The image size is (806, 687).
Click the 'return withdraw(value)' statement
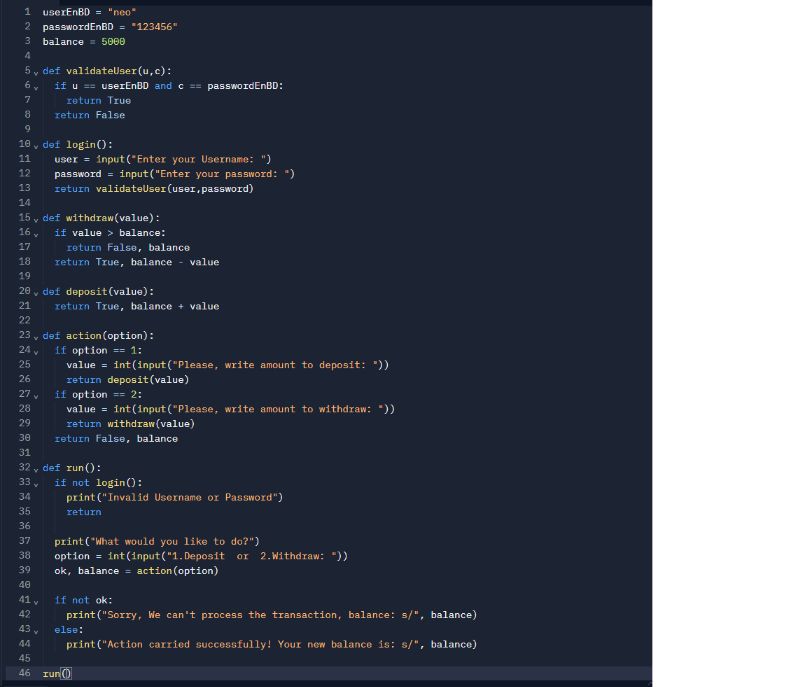[x=131, y=424]
